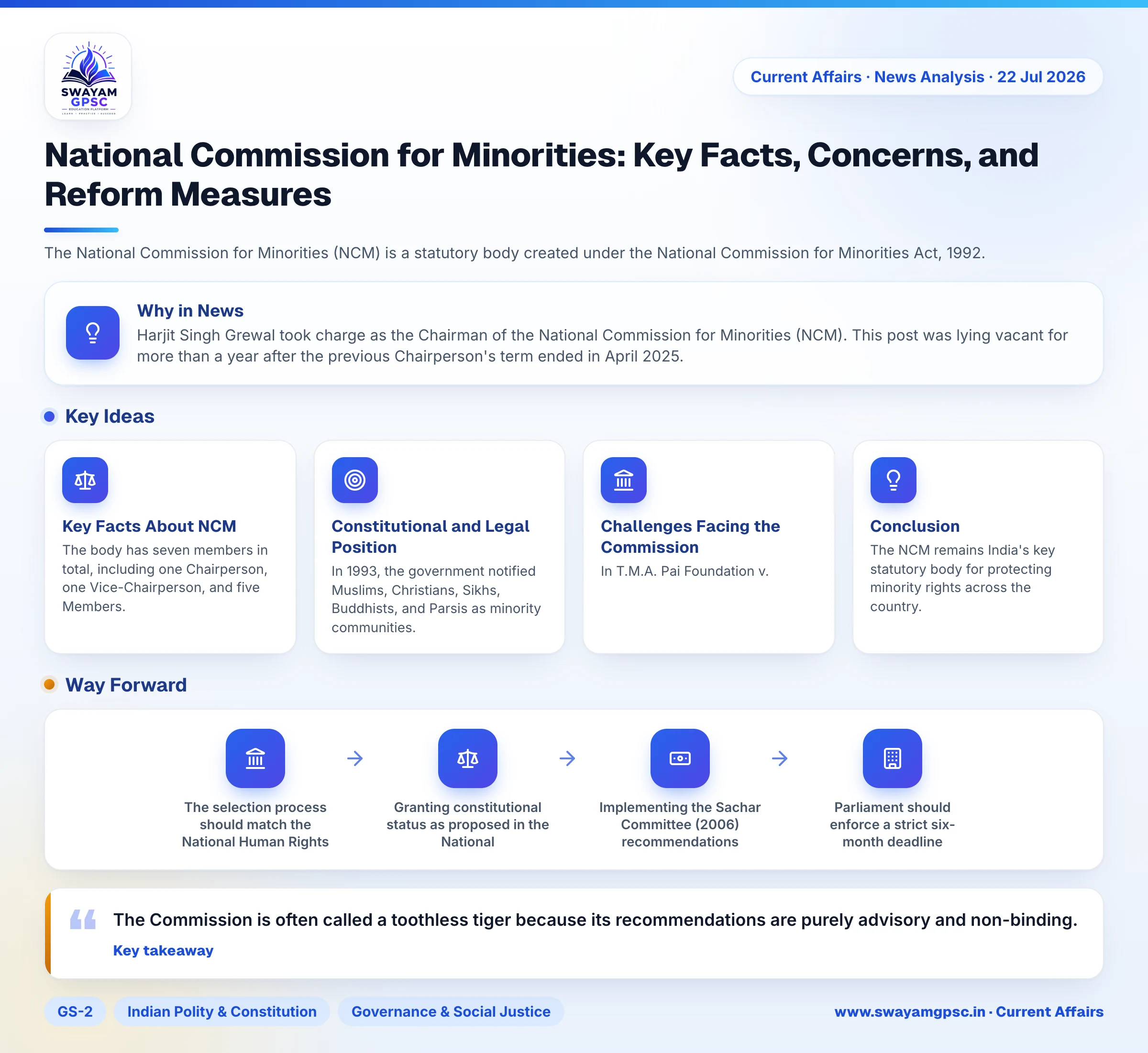1148x1053 pixels.
Task: Select the GS-2 tag
Action: (x=75, y=1011)
